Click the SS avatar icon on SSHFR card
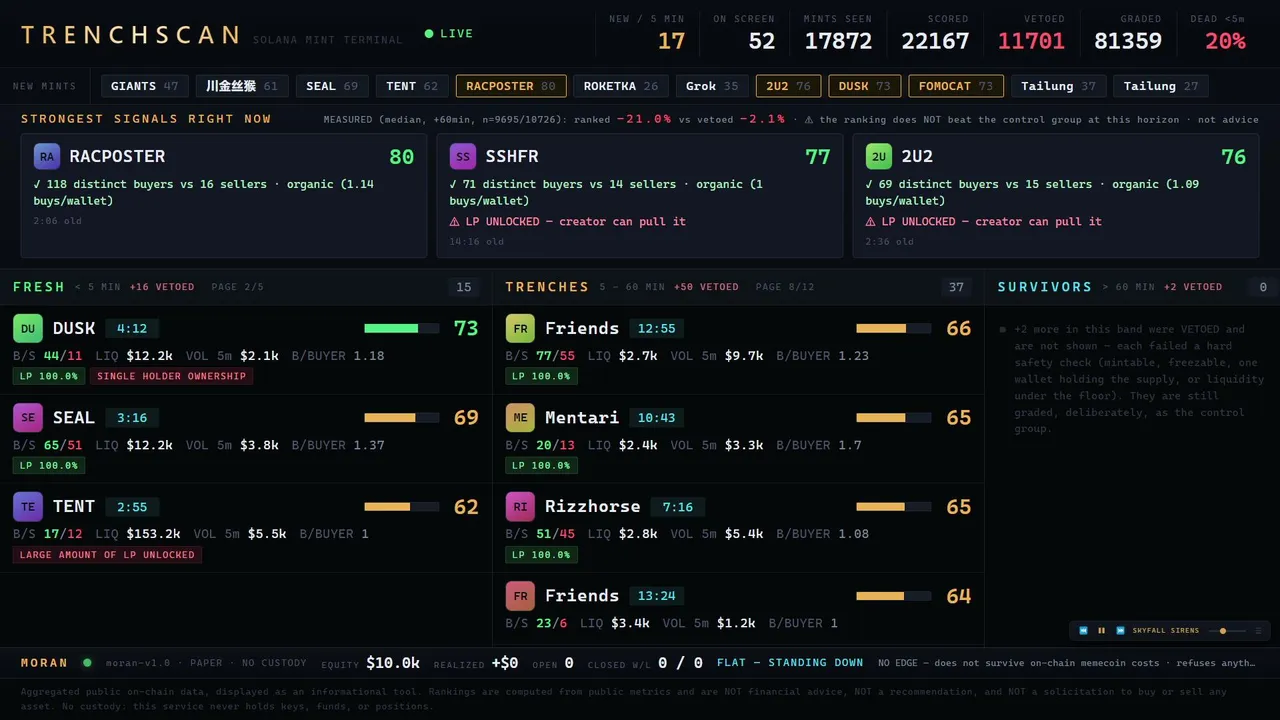 (463, 157)
